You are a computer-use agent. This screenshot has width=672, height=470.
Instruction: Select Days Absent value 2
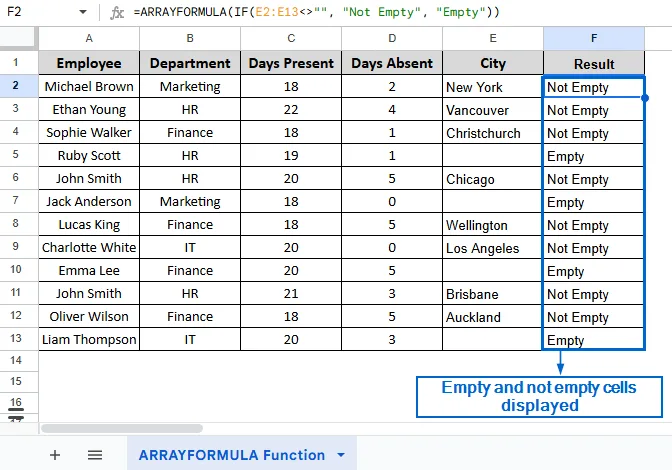click(392, 87)
